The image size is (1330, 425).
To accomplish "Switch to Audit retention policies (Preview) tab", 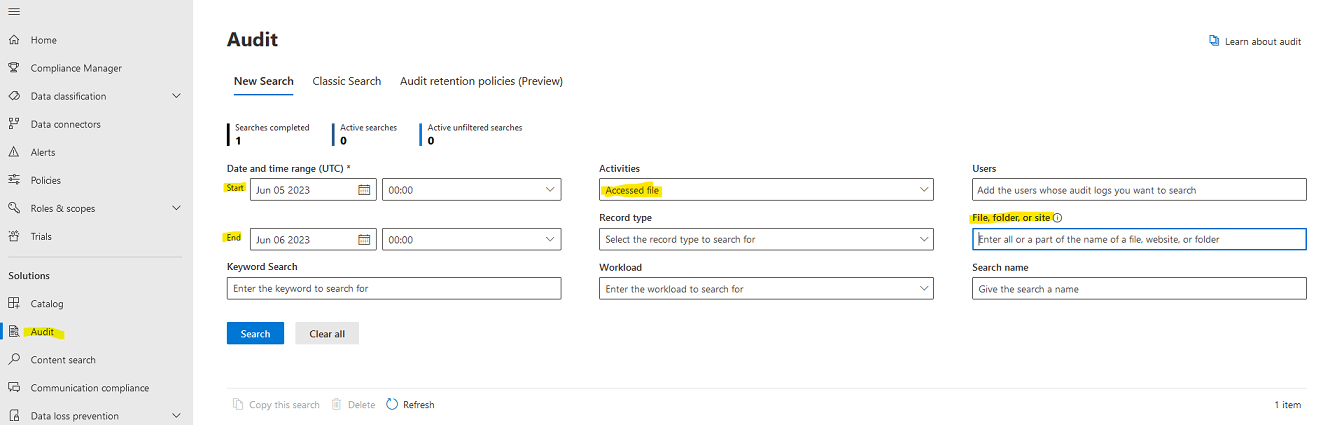I will [x=481, y=81].
